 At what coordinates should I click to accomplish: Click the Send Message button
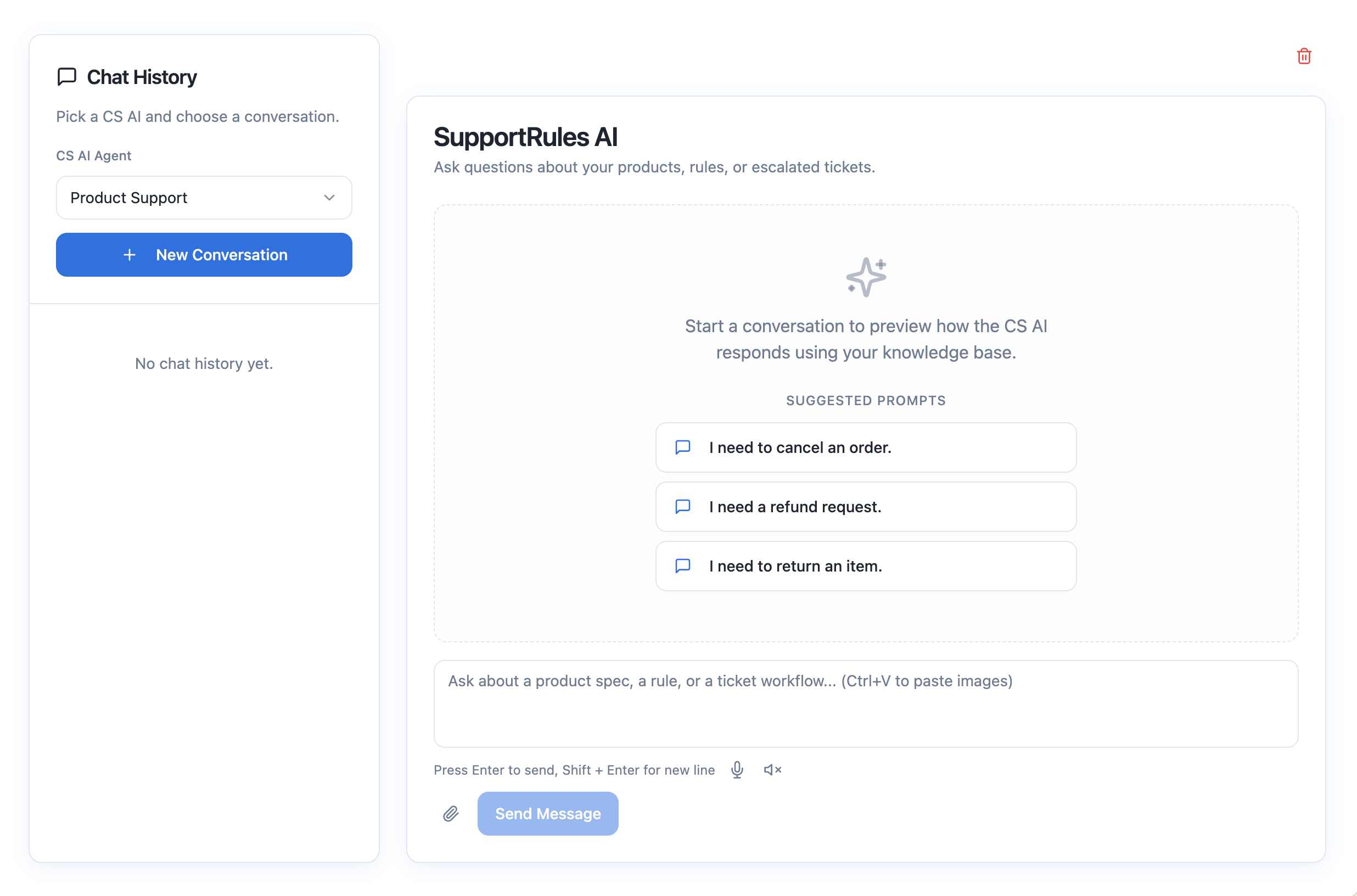click(x=547, y=813)
